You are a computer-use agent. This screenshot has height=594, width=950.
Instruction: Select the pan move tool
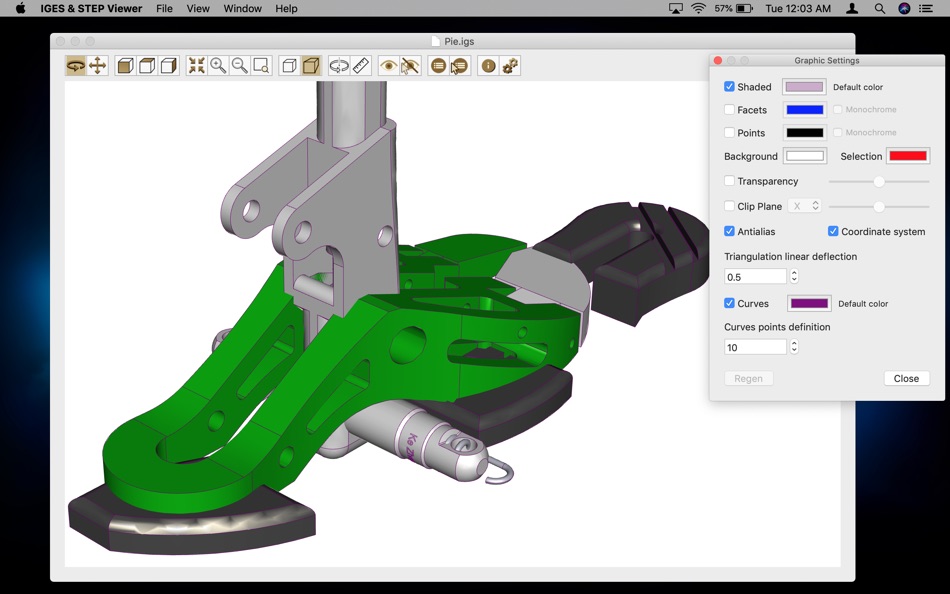[x=98, y=65]
